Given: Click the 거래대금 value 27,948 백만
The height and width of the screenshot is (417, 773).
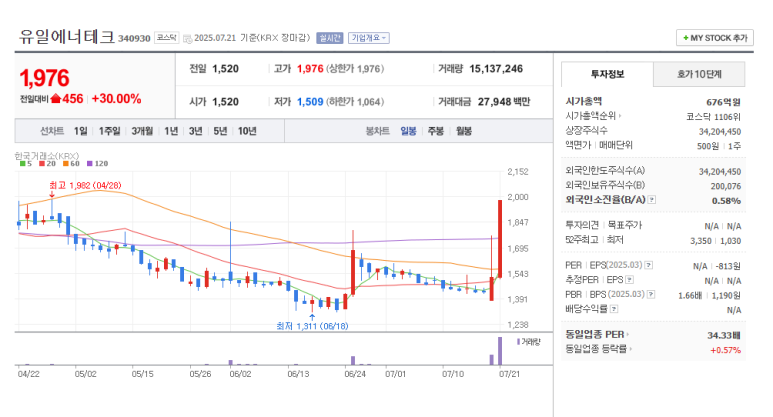Looking at the screenshot, I should coord(504,102).
